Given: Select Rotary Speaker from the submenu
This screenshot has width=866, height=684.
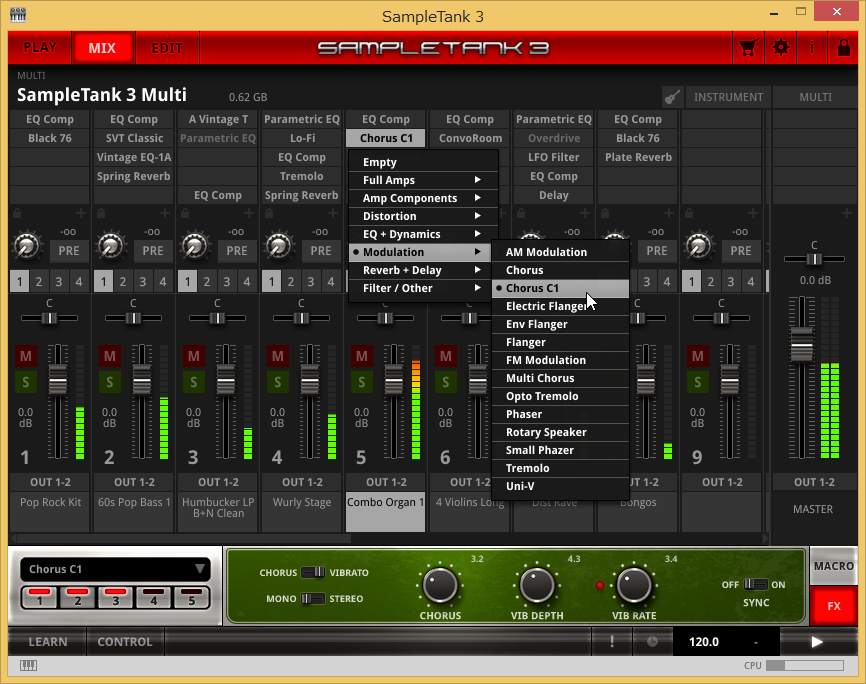Looking at the screenshot, I should [x=560, y=432].
